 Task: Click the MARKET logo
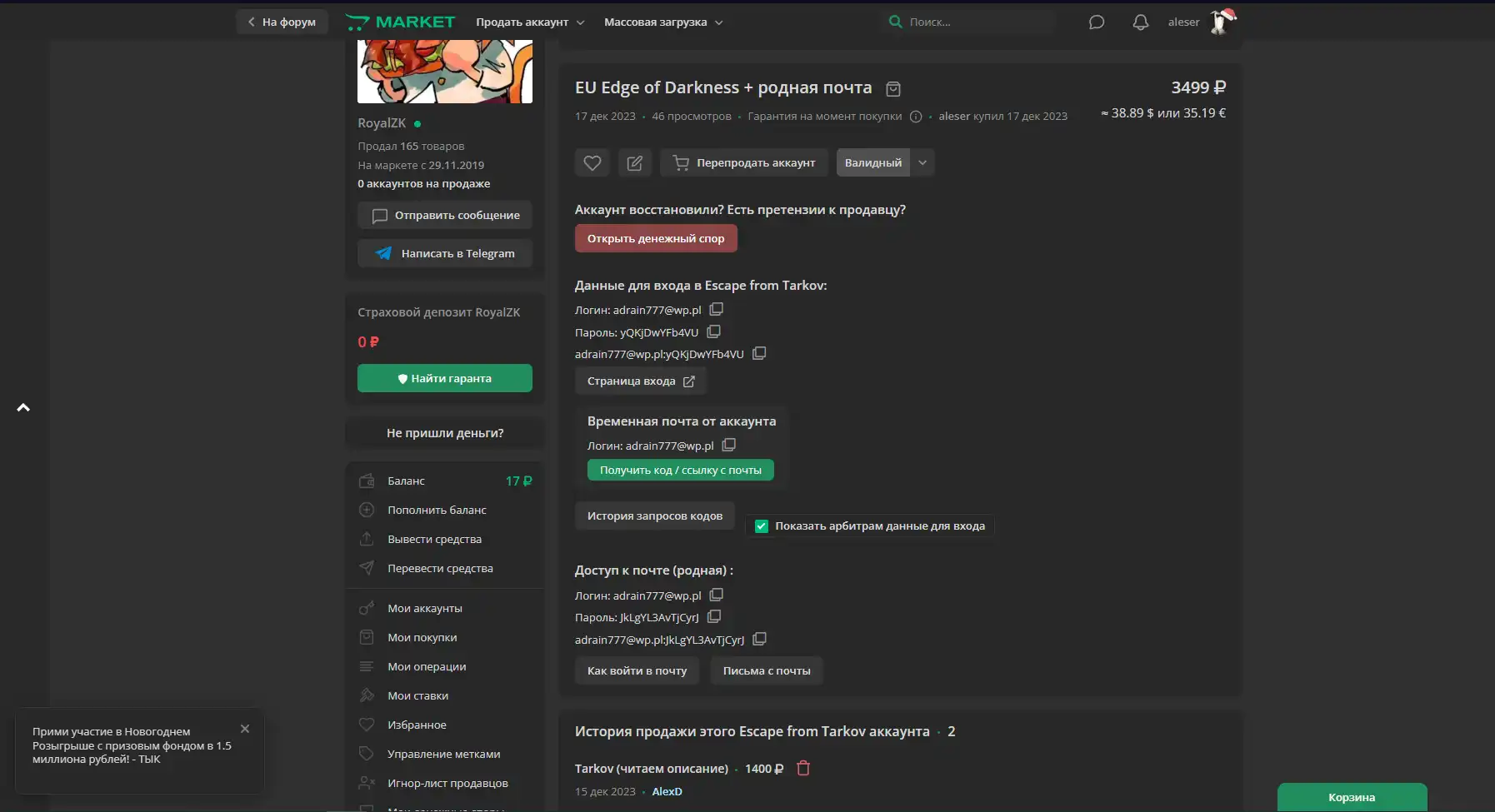(400, 22)
